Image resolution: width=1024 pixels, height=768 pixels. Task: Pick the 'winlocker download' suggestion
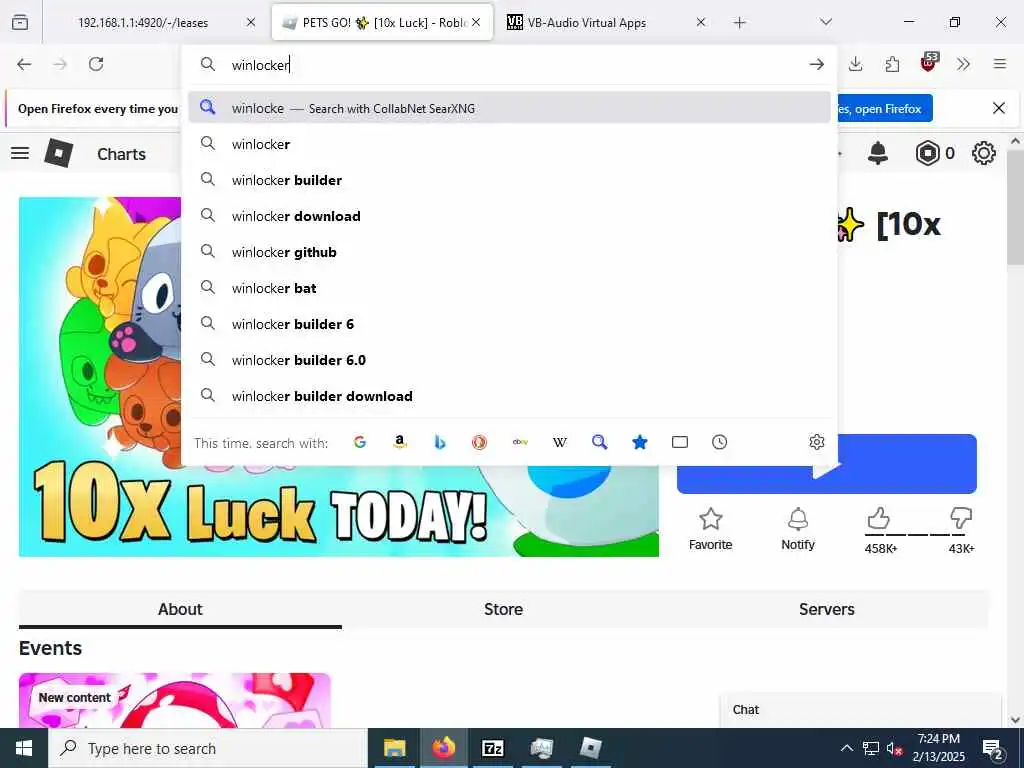(x=509, y=216)
